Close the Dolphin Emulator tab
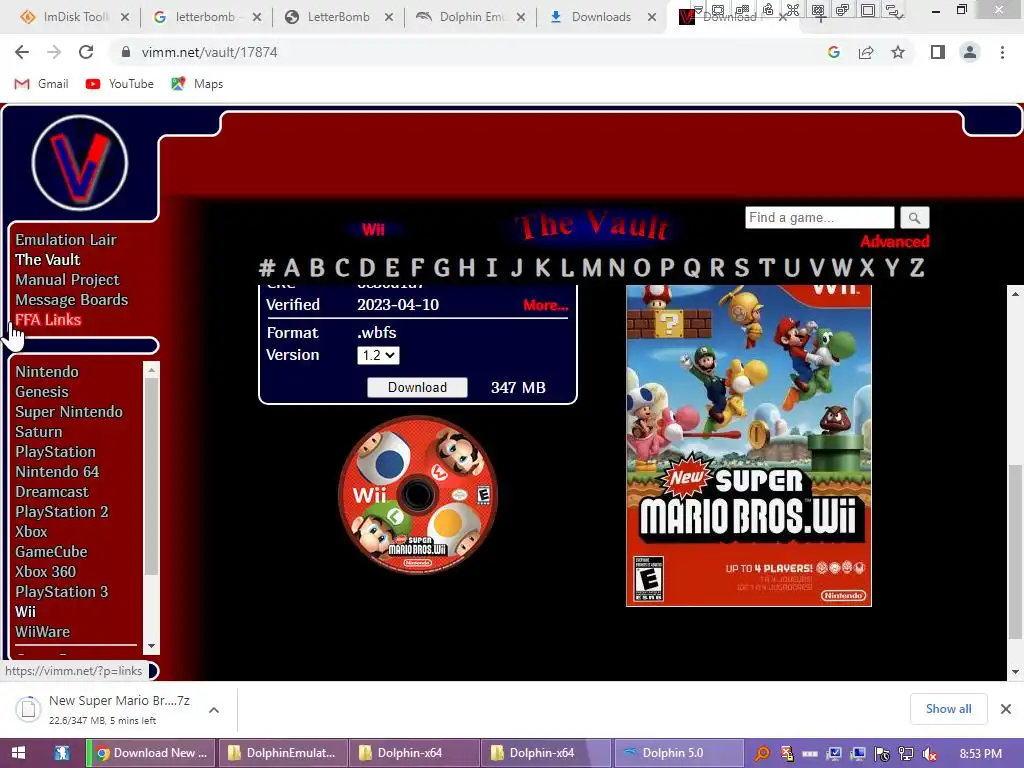1024x768 pixels. point(520,18)
